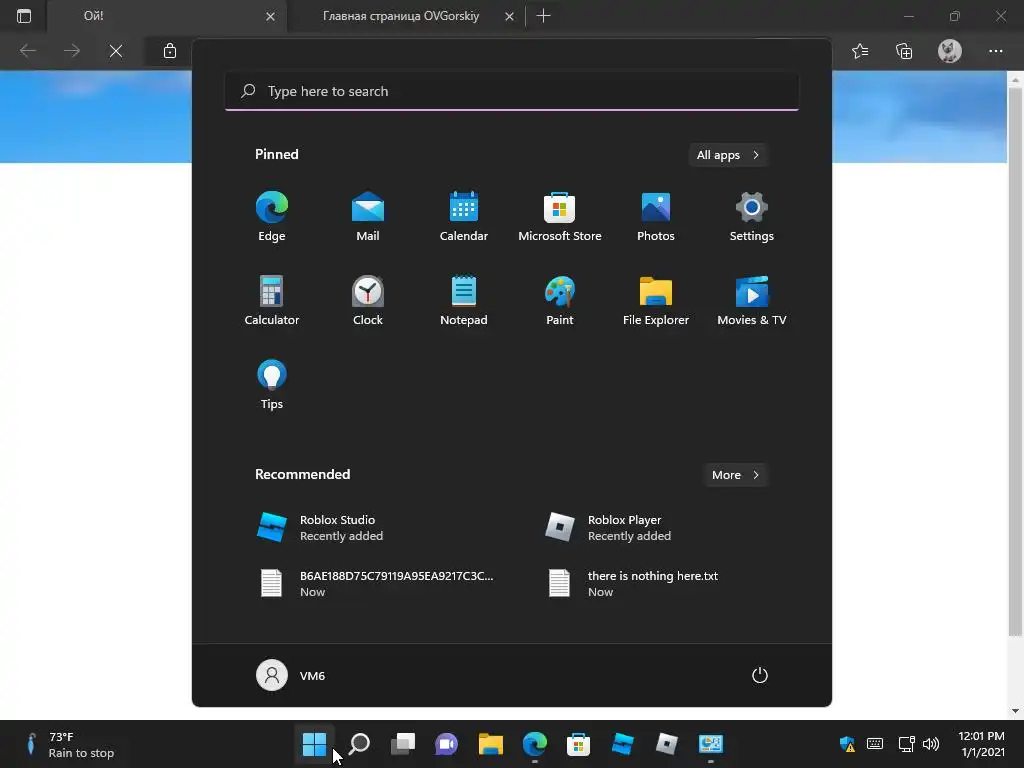Open B6AE188D75C79119A95EA9217C3C file

(x=377, y=583)
